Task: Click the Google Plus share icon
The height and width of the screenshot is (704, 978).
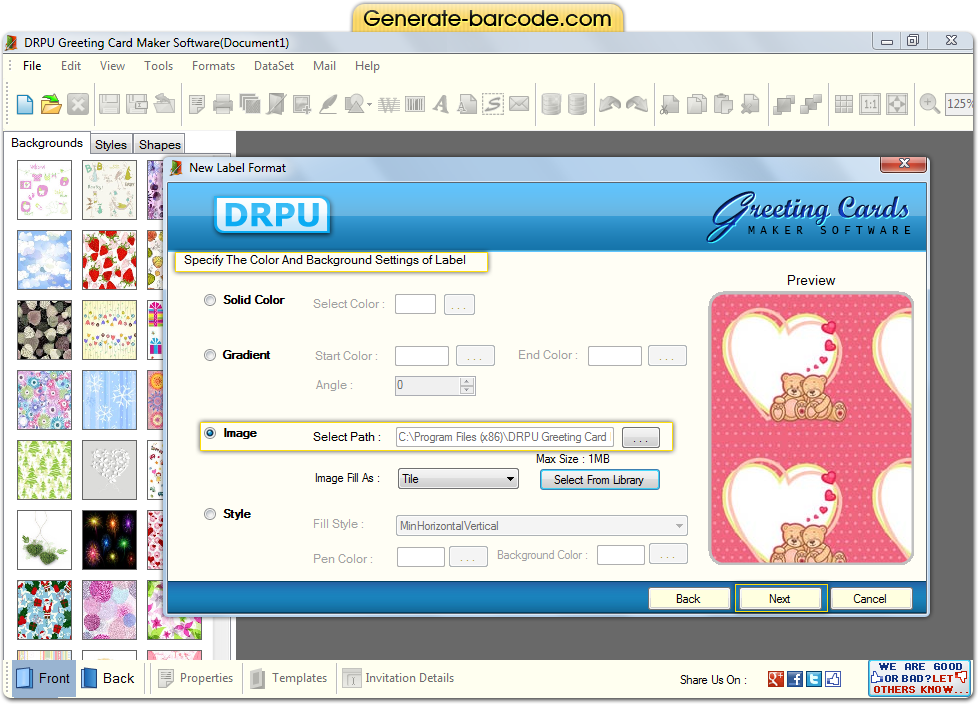Action: 775,679
